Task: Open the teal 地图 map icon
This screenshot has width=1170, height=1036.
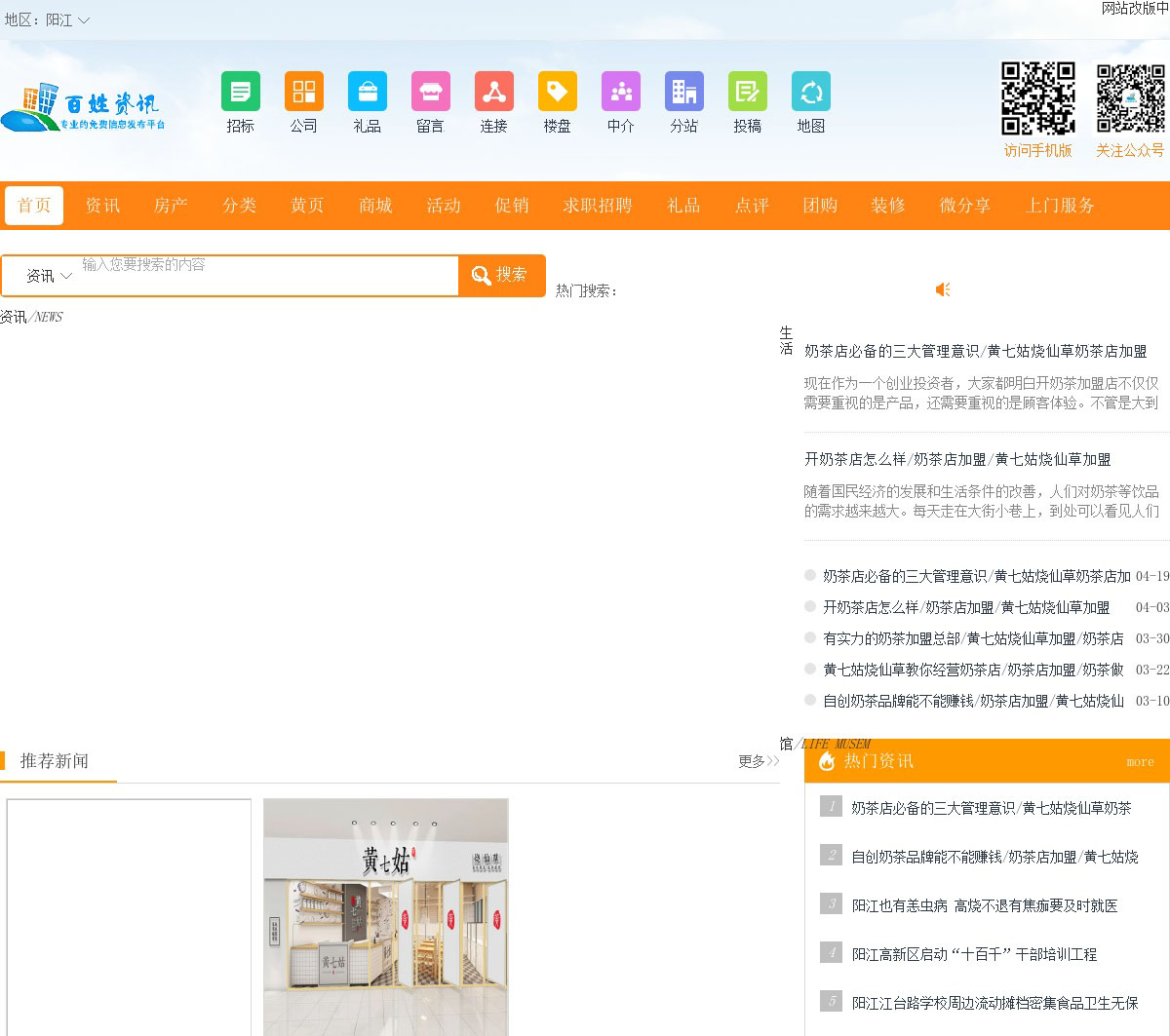Action: click(x=810, y=92)
